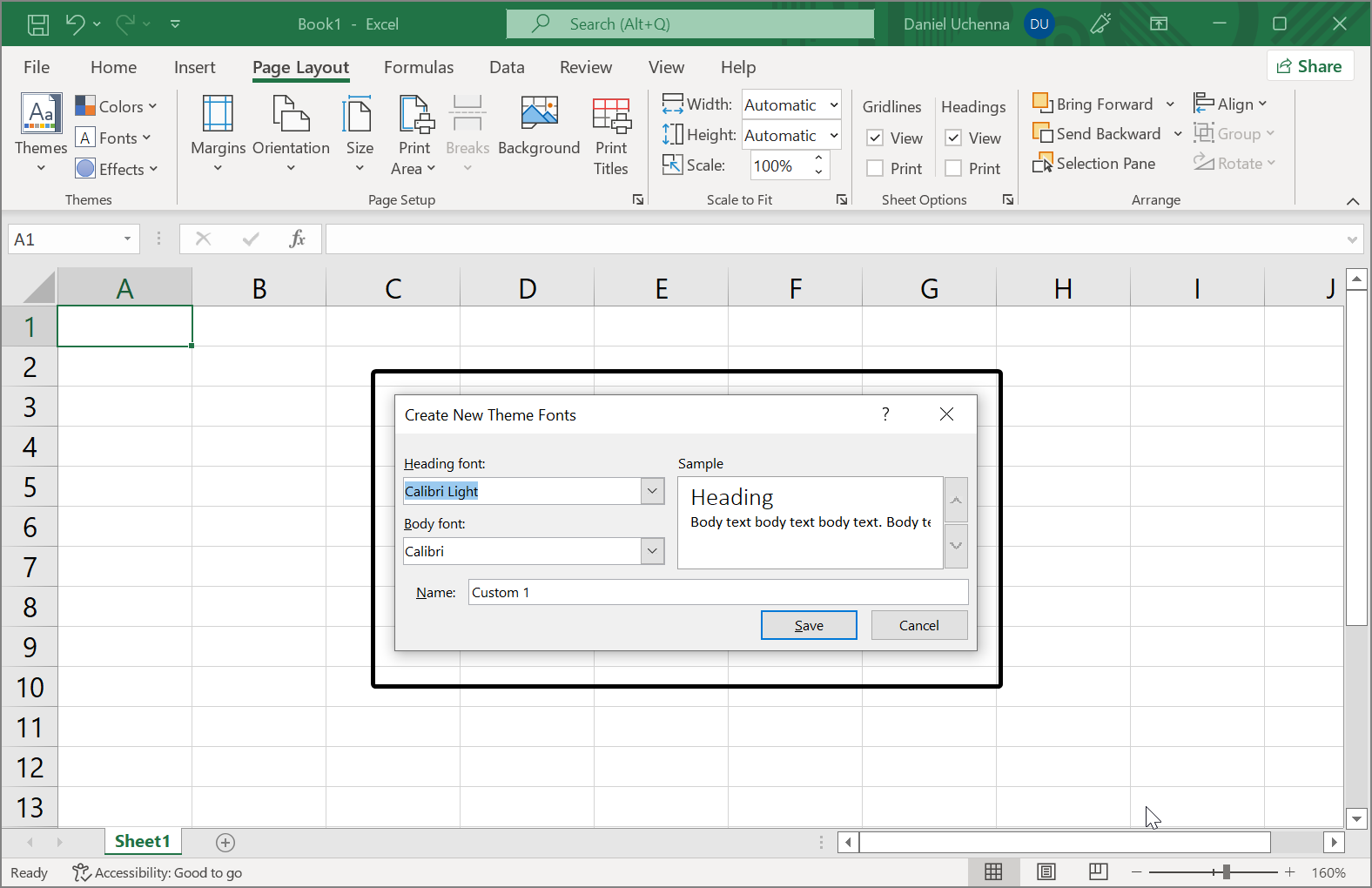
Task: Open the Margins options icon
Action: (x=218, y=114)
